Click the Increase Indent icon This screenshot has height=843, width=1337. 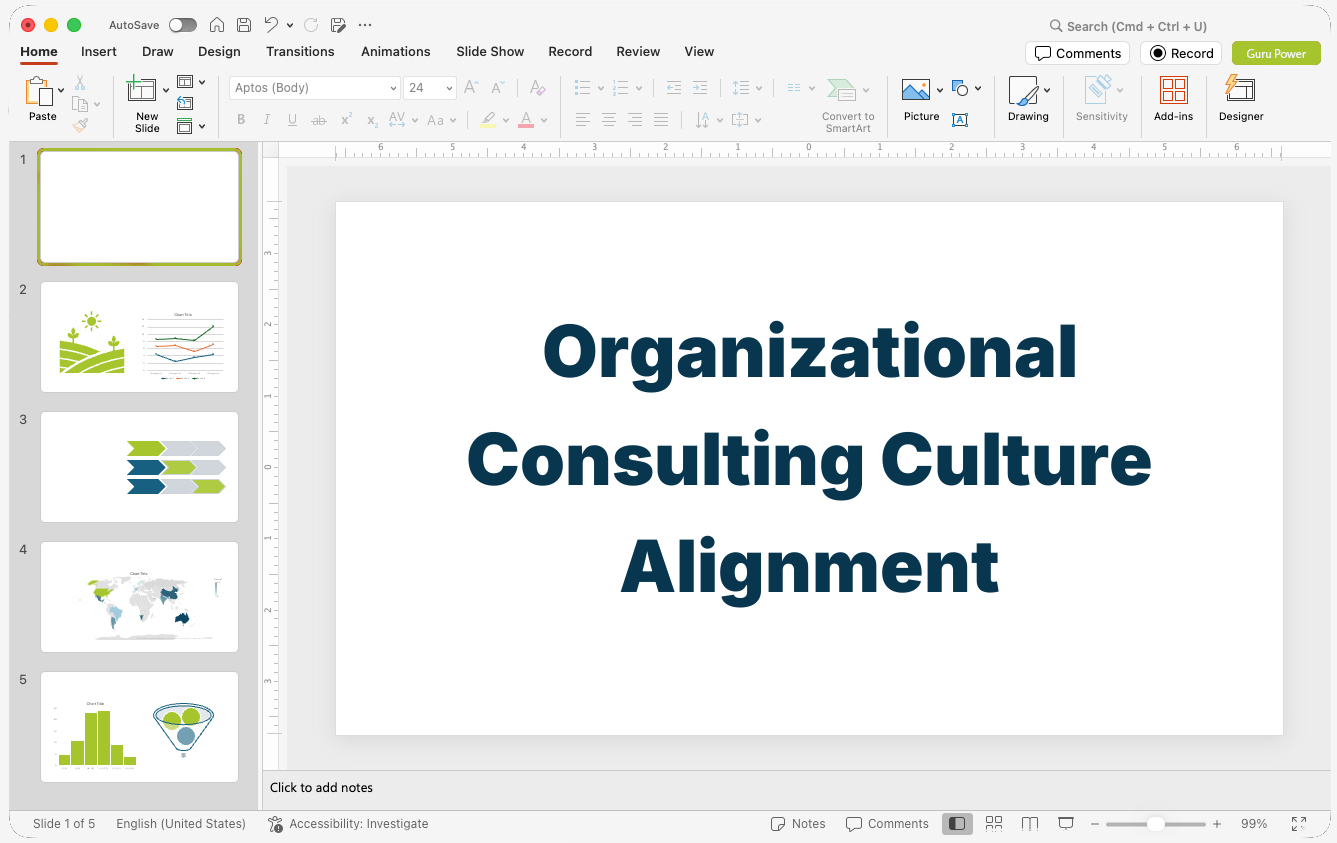pos(700,88)
